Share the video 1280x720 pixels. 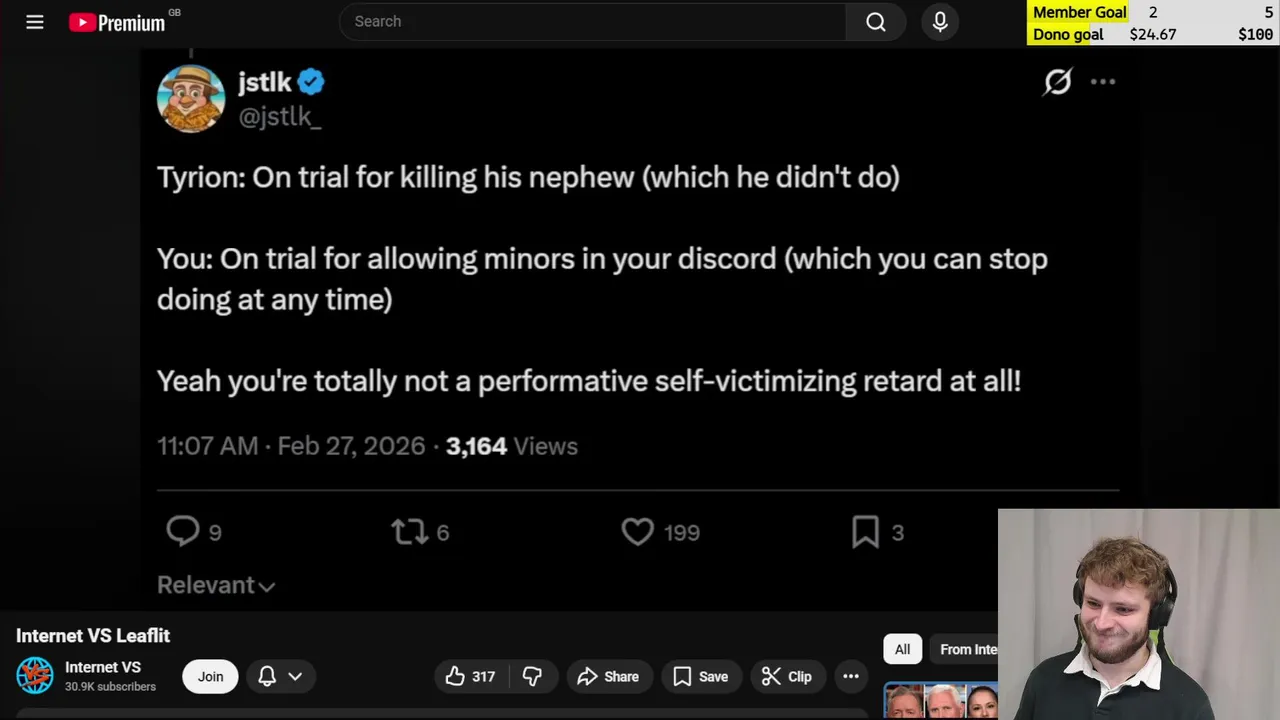608,677
